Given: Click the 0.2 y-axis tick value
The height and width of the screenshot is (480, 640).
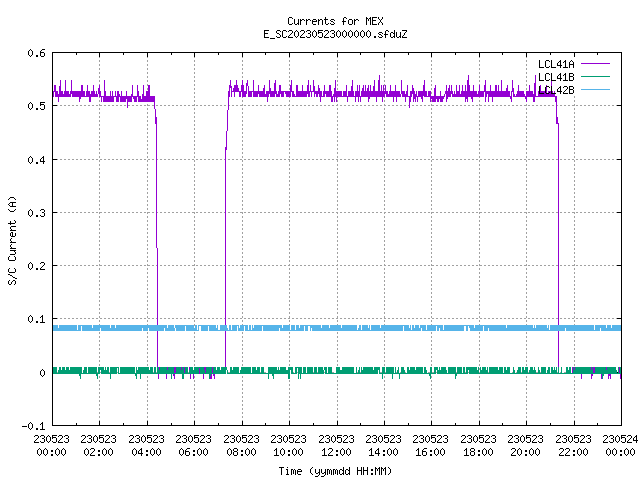Looking at the screenshot, I should point(37,266).
